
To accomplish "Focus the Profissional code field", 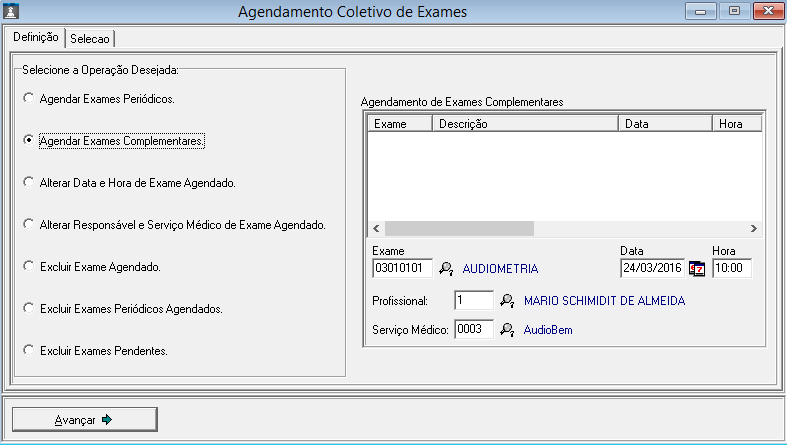I will coord(474,301).
